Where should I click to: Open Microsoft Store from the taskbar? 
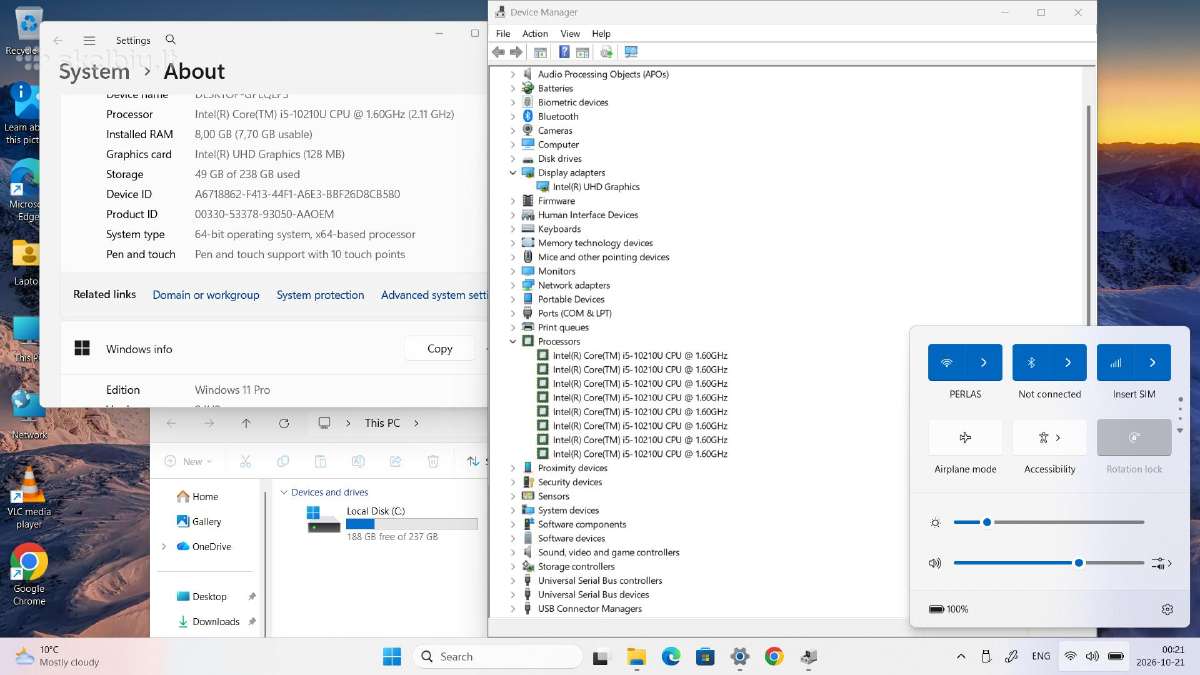(705, 656)
